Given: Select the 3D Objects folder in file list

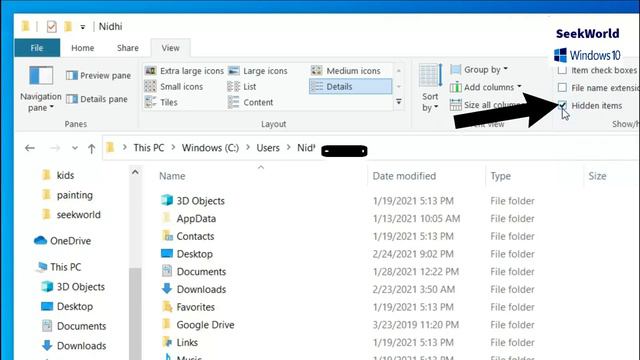Looking at the screenshot, I should pos(200,201).
